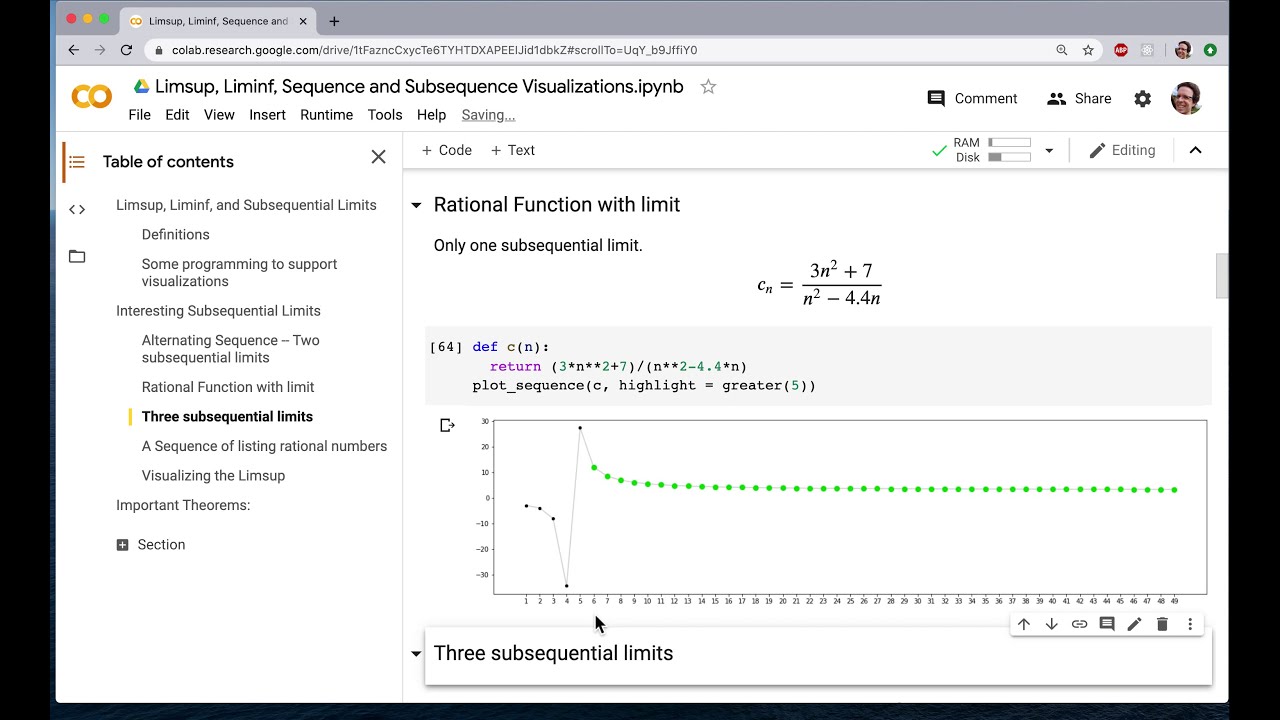
Task: Open the runtime connection dropdown arrow
Action: (1049, 150)
